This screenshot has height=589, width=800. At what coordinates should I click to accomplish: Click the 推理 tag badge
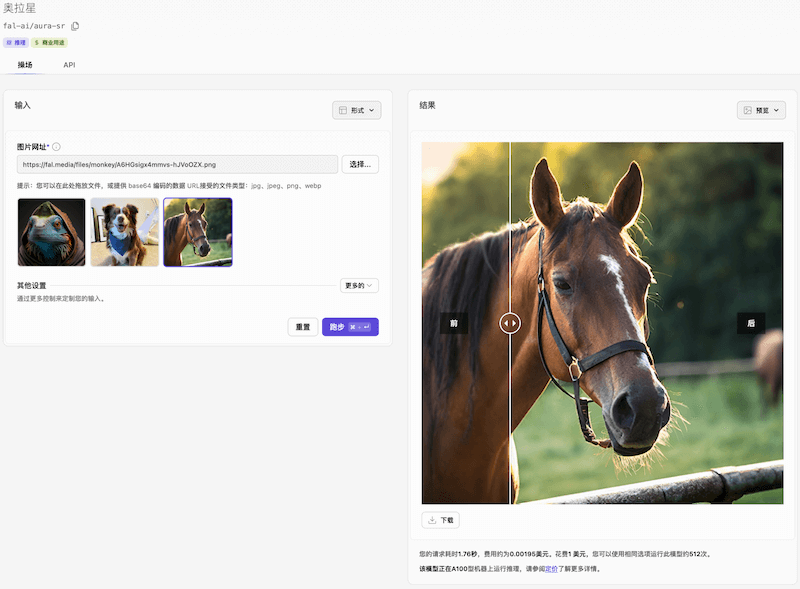click(16, 43)
